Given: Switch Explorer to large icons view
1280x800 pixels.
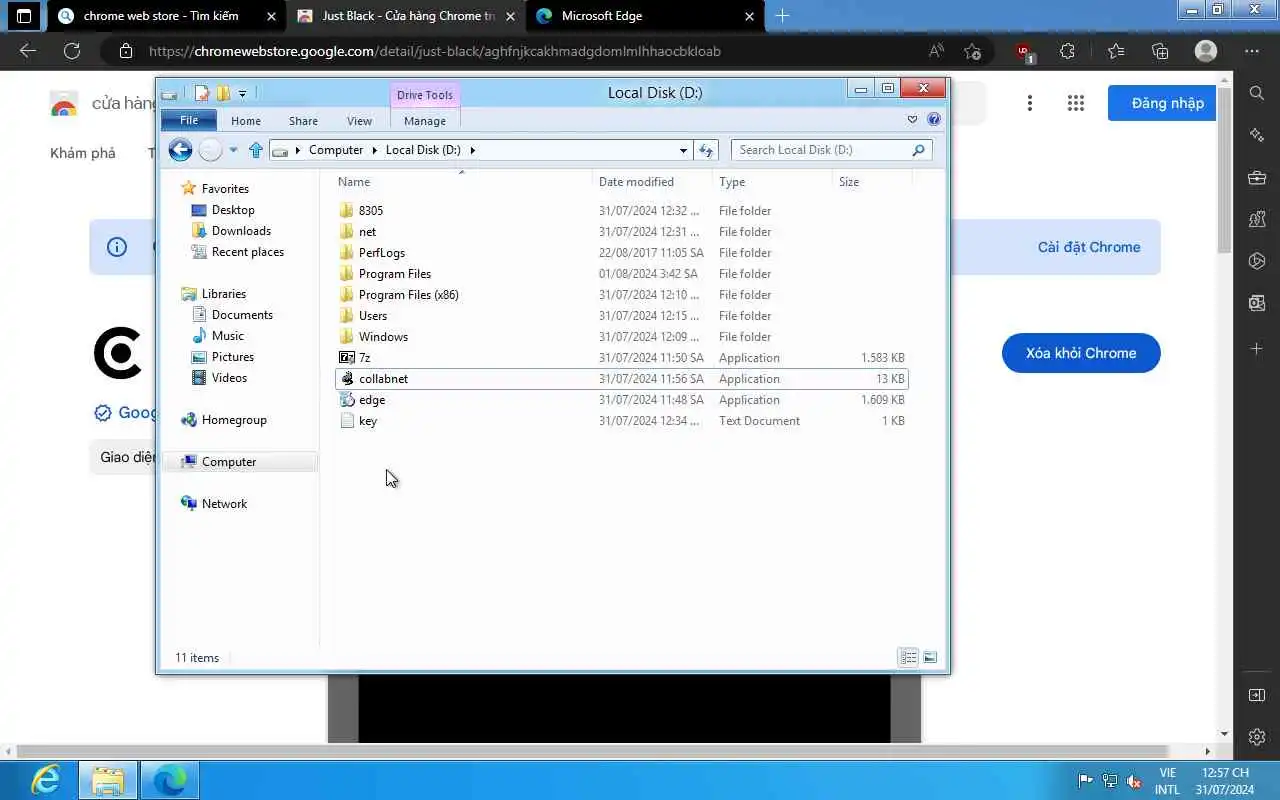Looking at the screenshot, I should [x=930, y=657].
